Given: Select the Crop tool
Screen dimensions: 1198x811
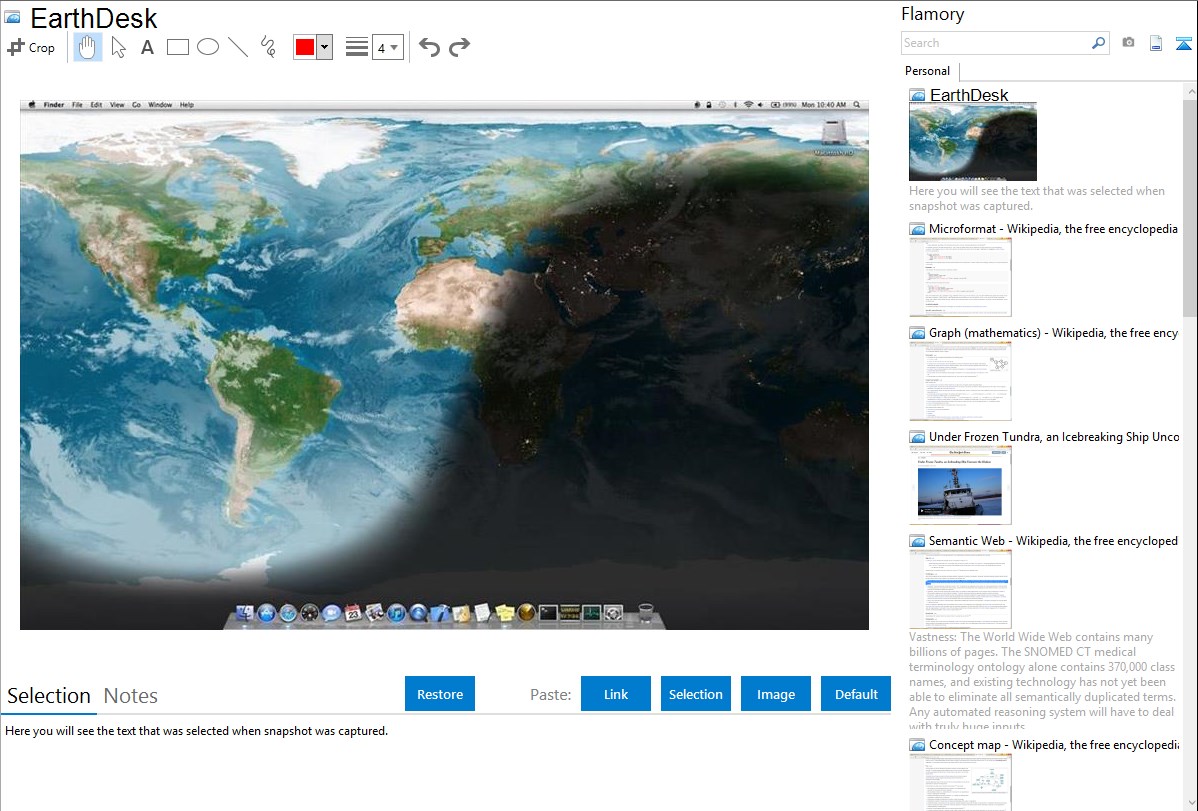Looking at the screenshot, I should 31,47.
